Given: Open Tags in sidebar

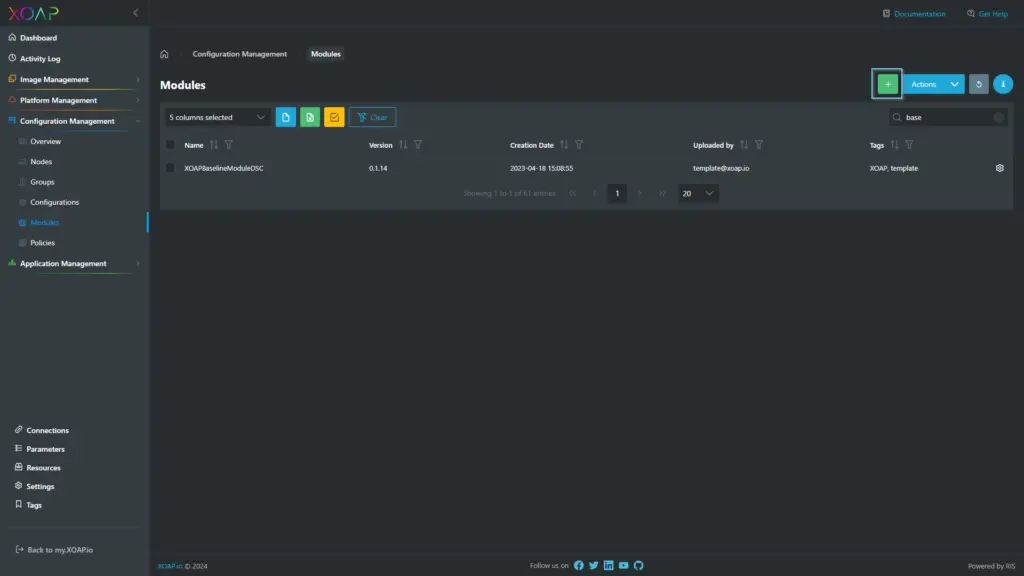Looking at the screenshot, I should [x=33, y=505].
